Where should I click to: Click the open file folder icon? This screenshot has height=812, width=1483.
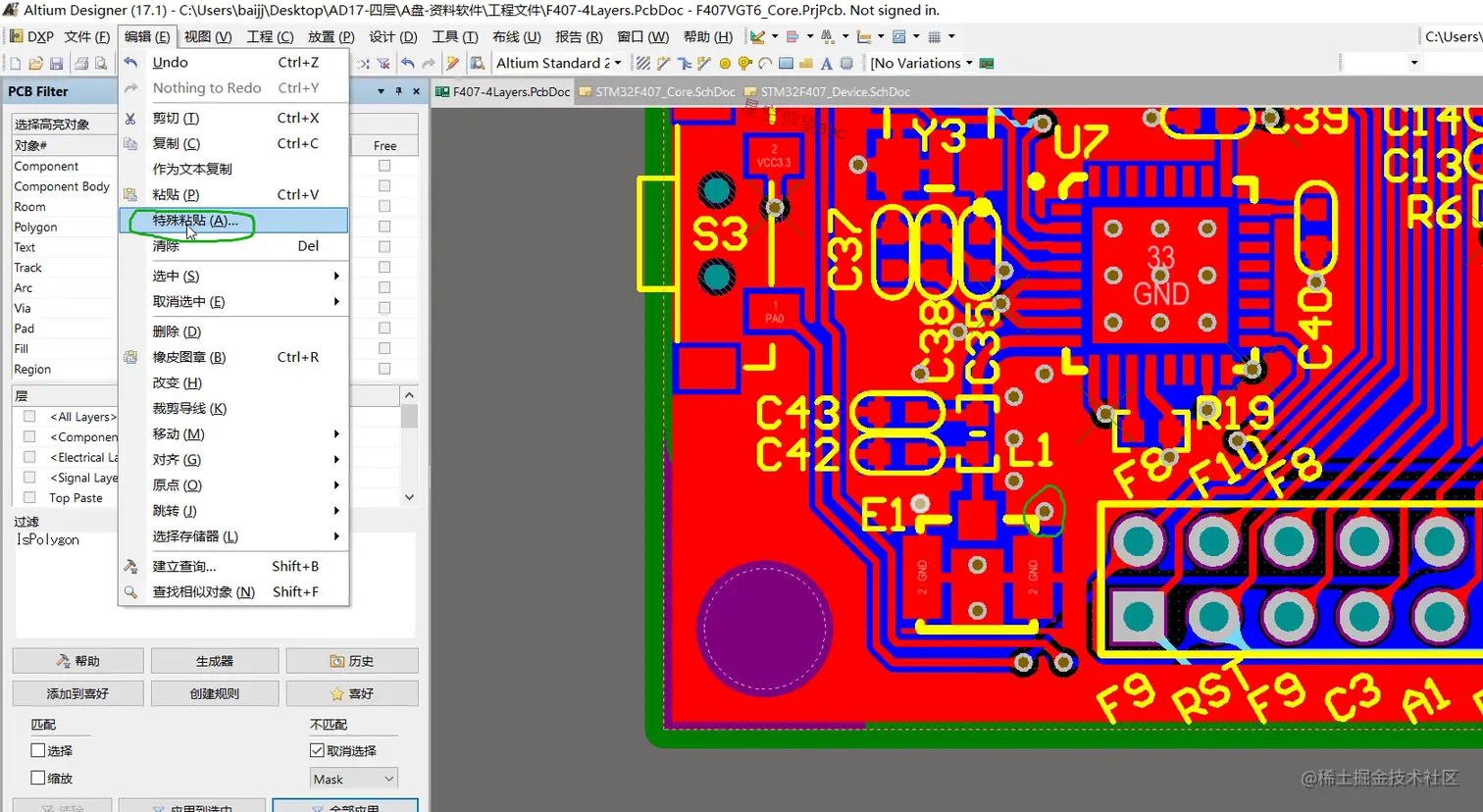click(x=35, y=64)
